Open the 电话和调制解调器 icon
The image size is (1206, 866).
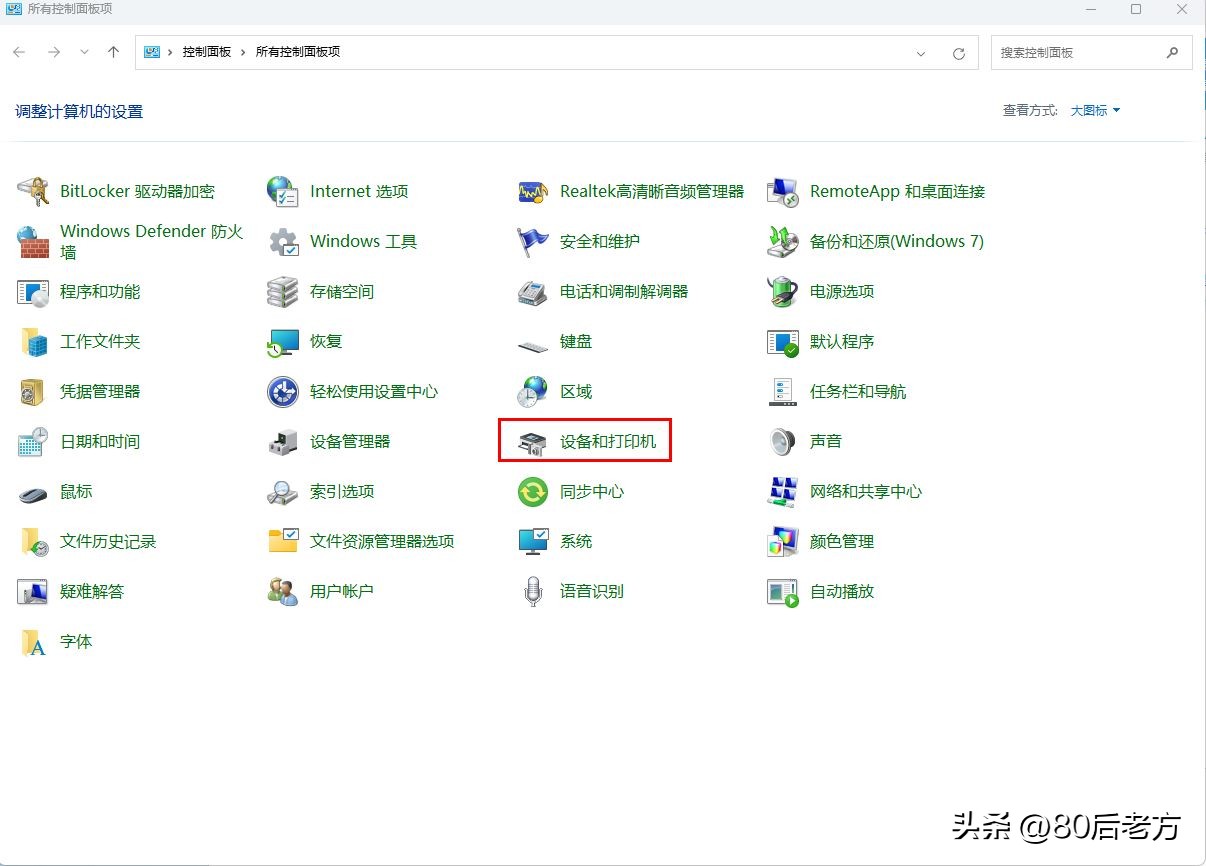[533, 291]
